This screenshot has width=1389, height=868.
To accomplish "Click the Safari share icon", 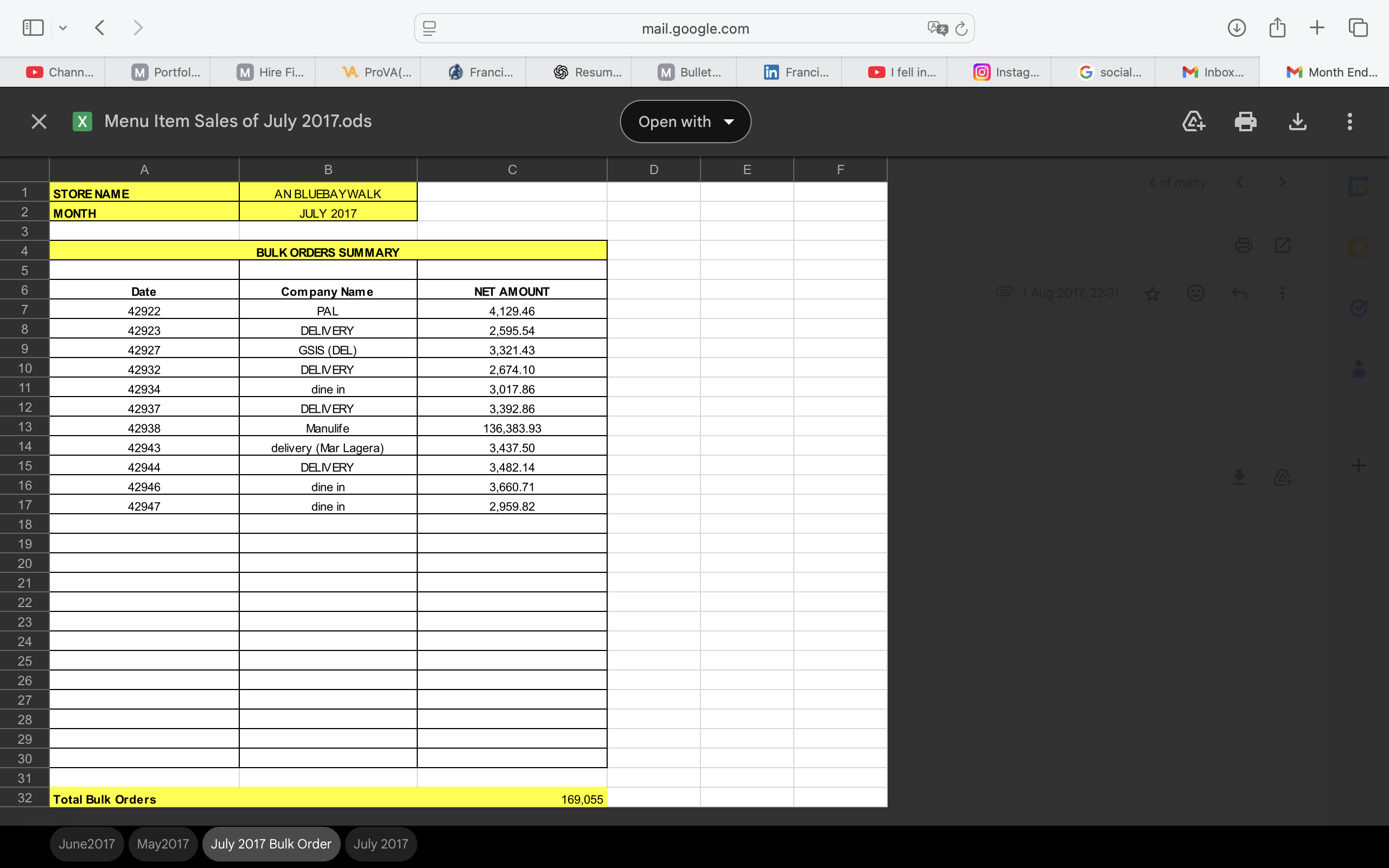I will coord(1277,28).
